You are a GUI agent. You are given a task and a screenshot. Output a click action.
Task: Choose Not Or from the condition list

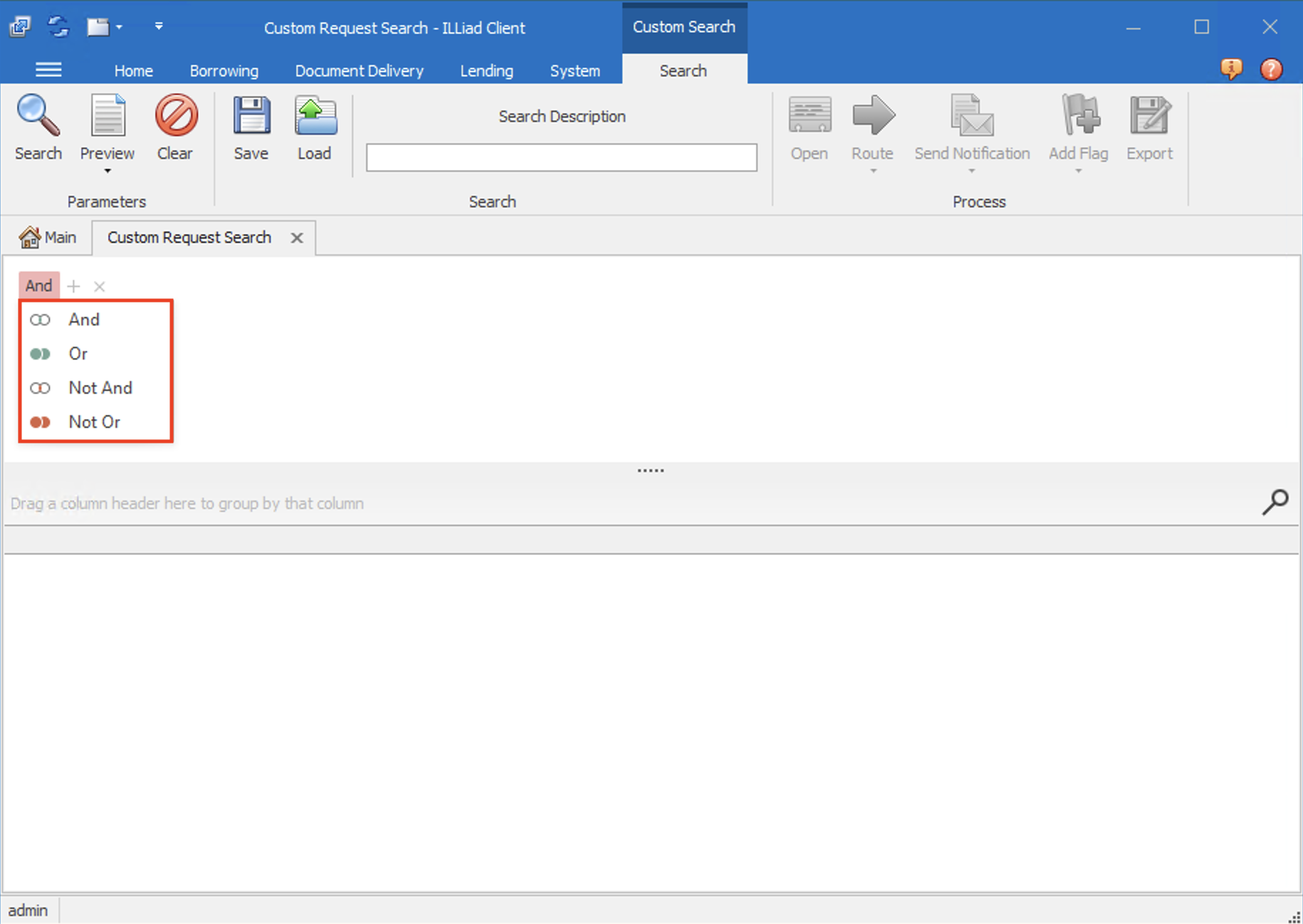94,421
